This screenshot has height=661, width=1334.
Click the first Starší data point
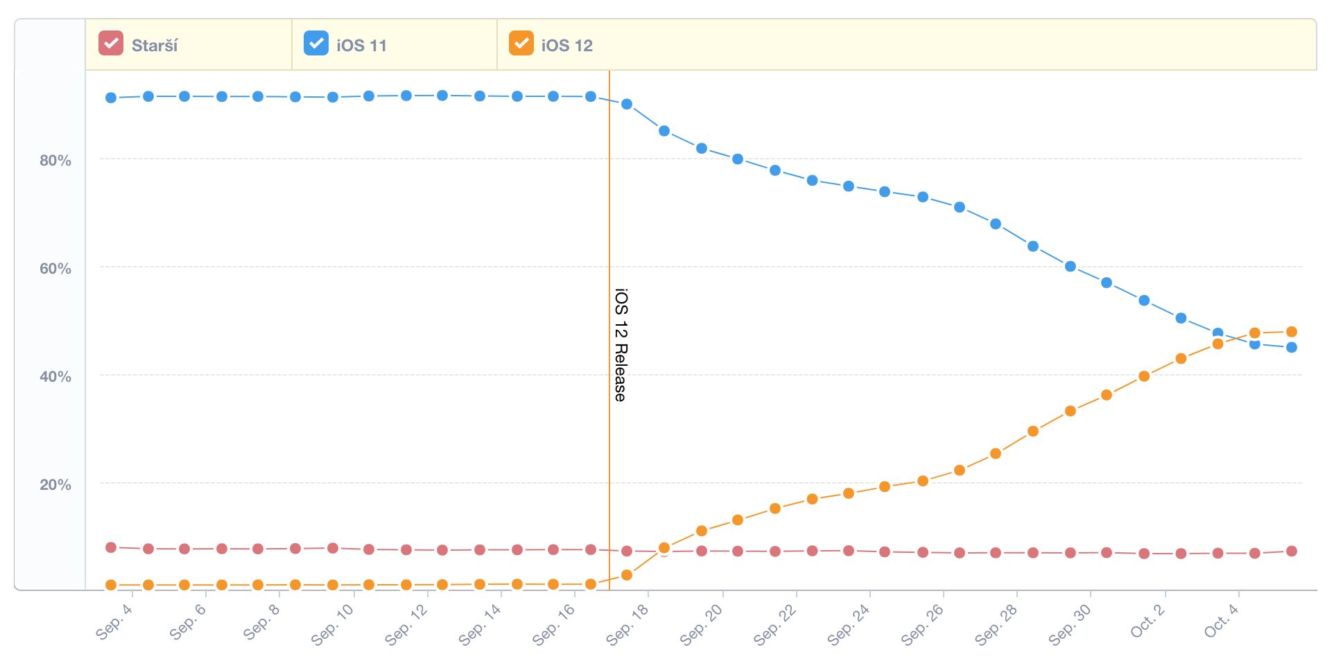[x=111, y=547]
